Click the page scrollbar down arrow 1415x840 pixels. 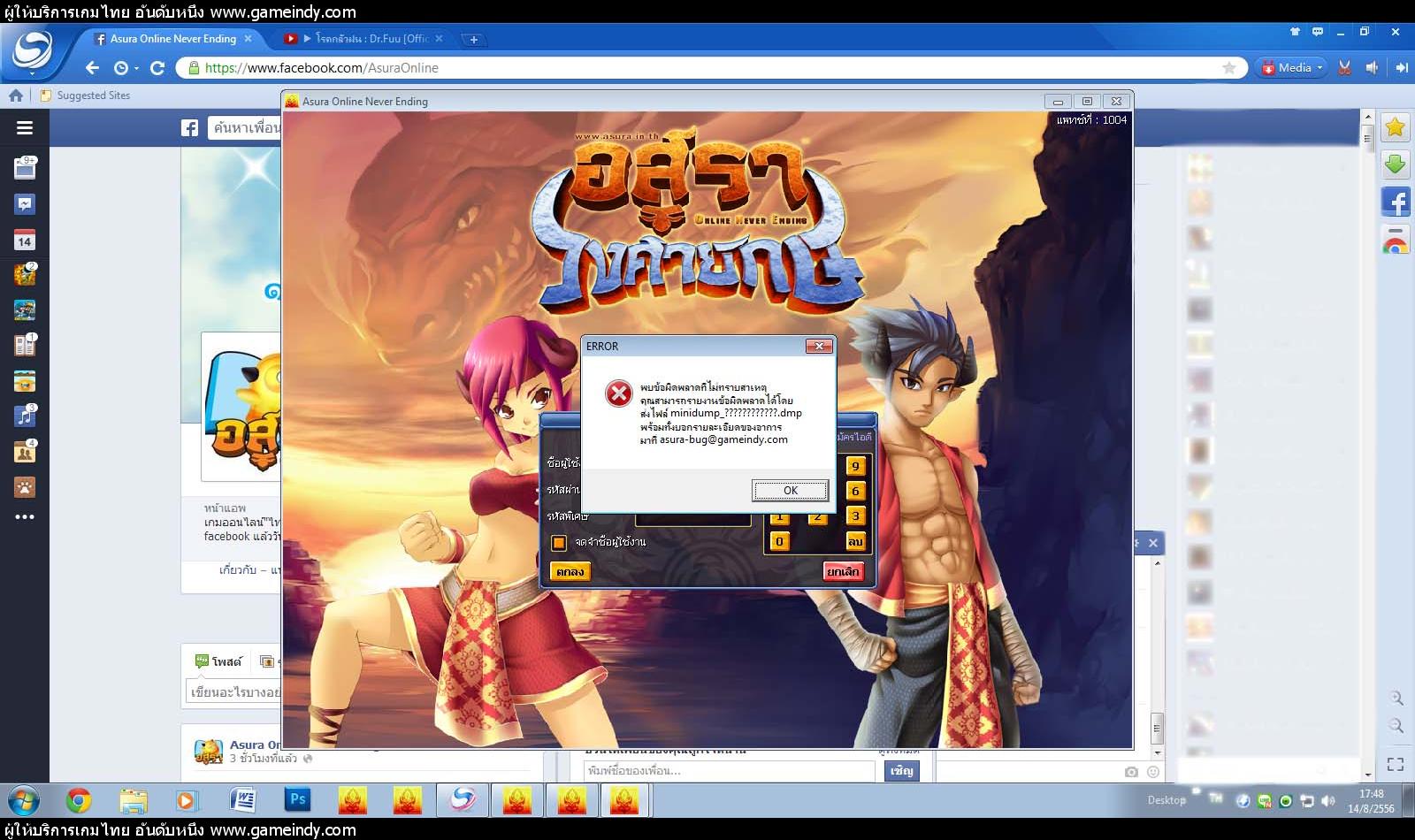(x=1367, y=775)
